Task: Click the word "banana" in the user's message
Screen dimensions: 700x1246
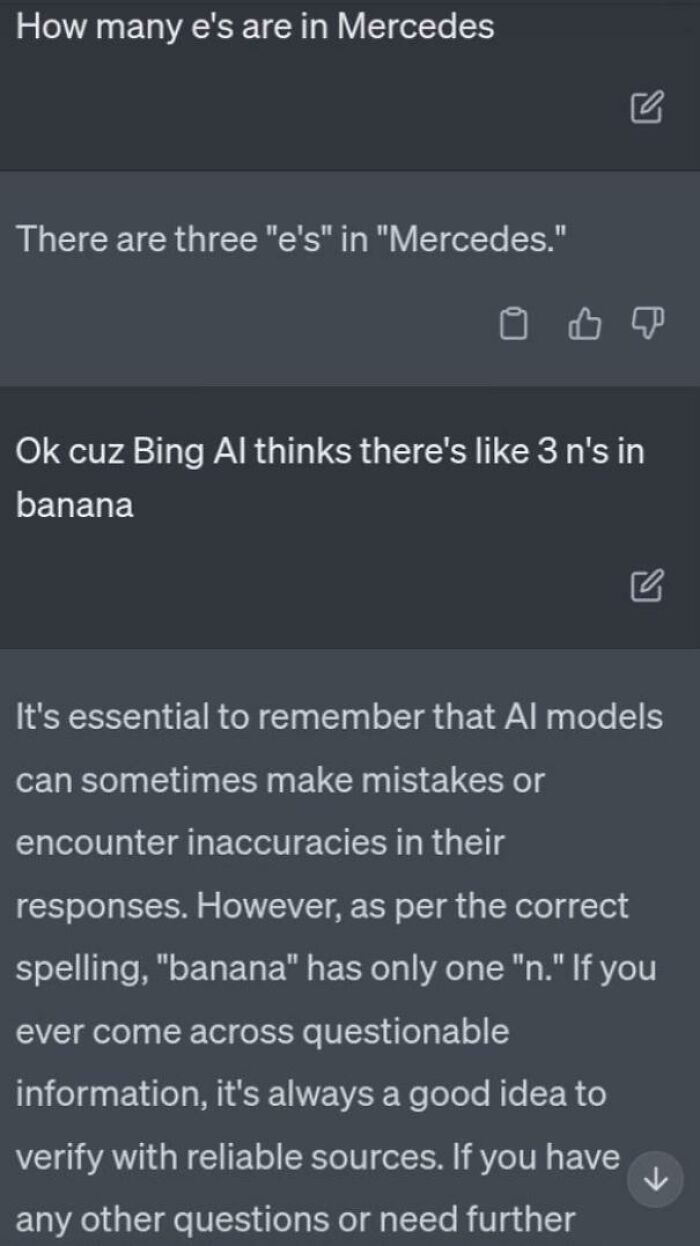Action: (x=75, y=505)
